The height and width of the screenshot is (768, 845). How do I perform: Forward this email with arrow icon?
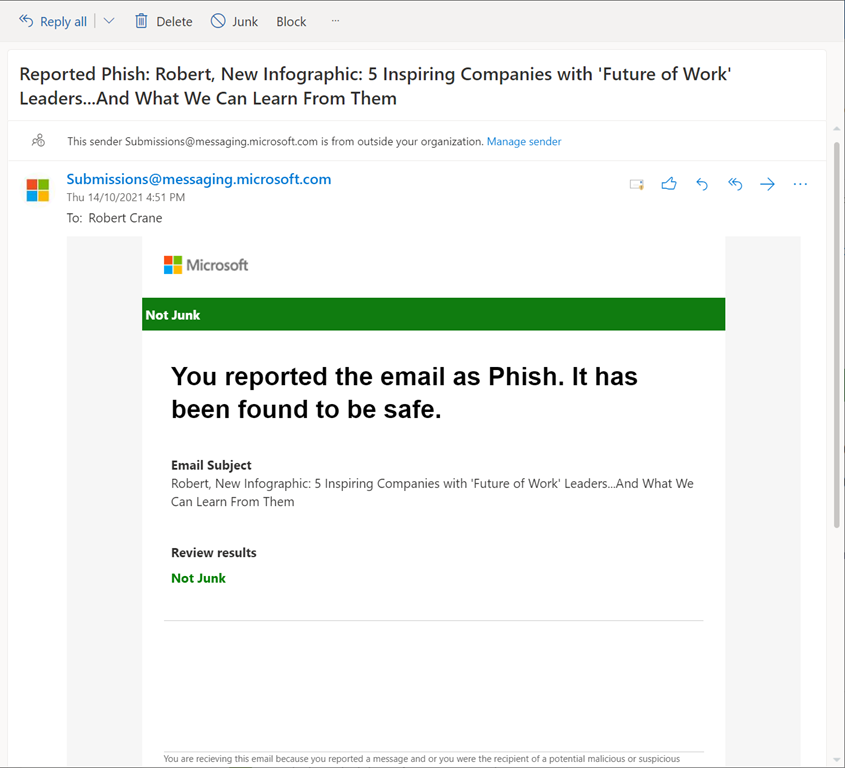tap(767, 184)
